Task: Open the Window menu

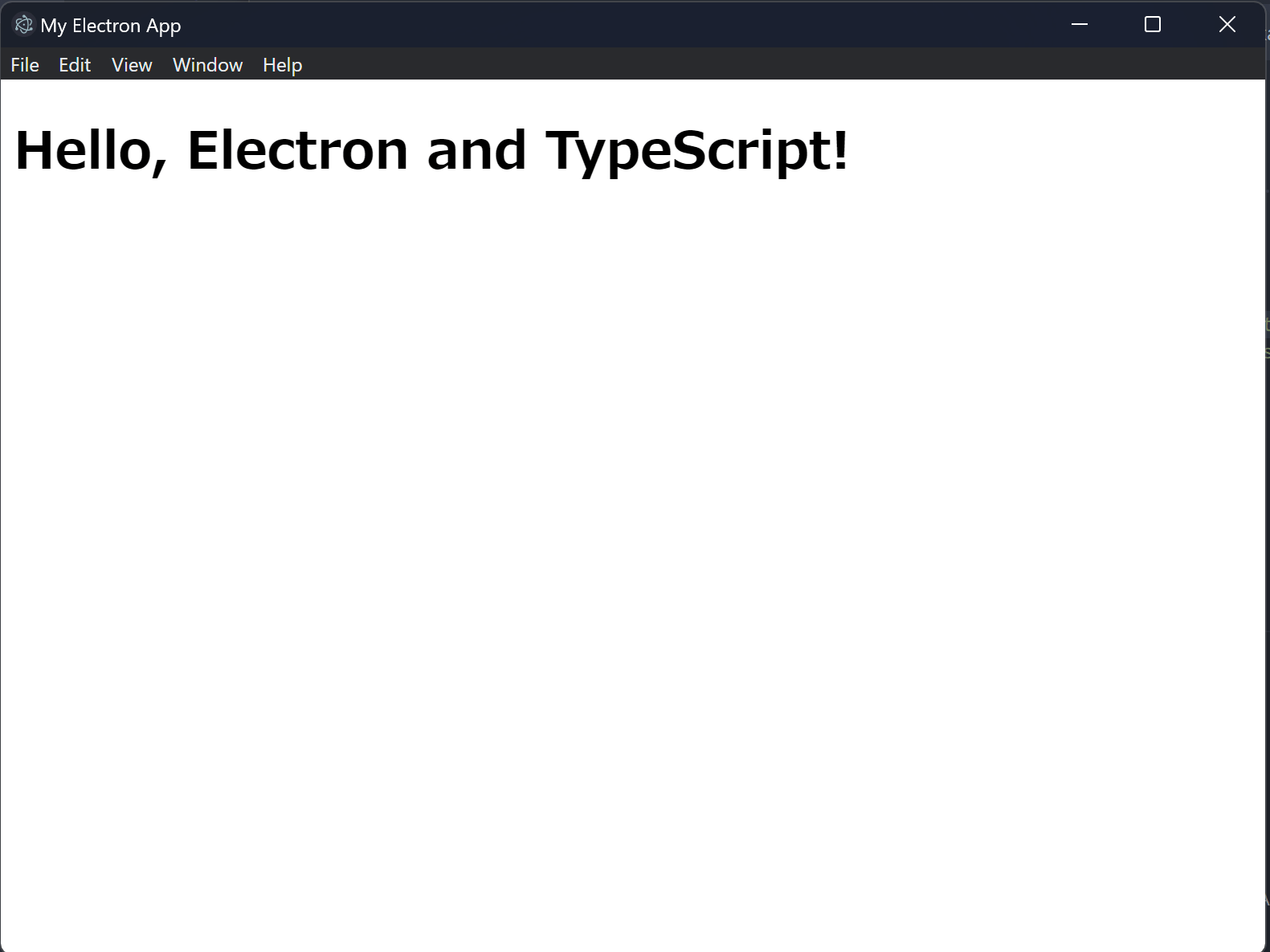Action: [x=207, y=65]
